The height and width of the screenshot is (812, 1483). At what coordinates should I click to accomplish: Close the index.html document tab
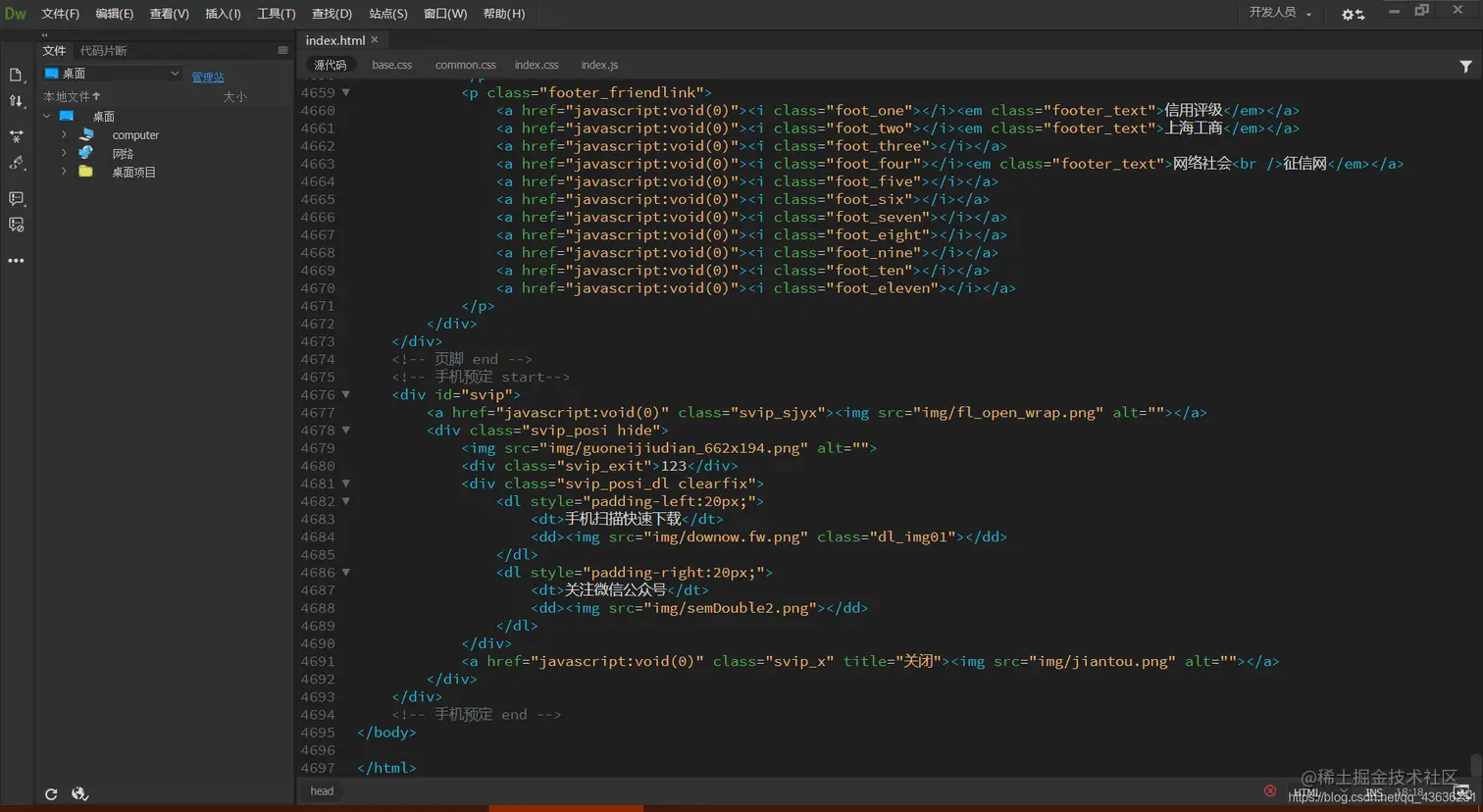pos(375,40)
